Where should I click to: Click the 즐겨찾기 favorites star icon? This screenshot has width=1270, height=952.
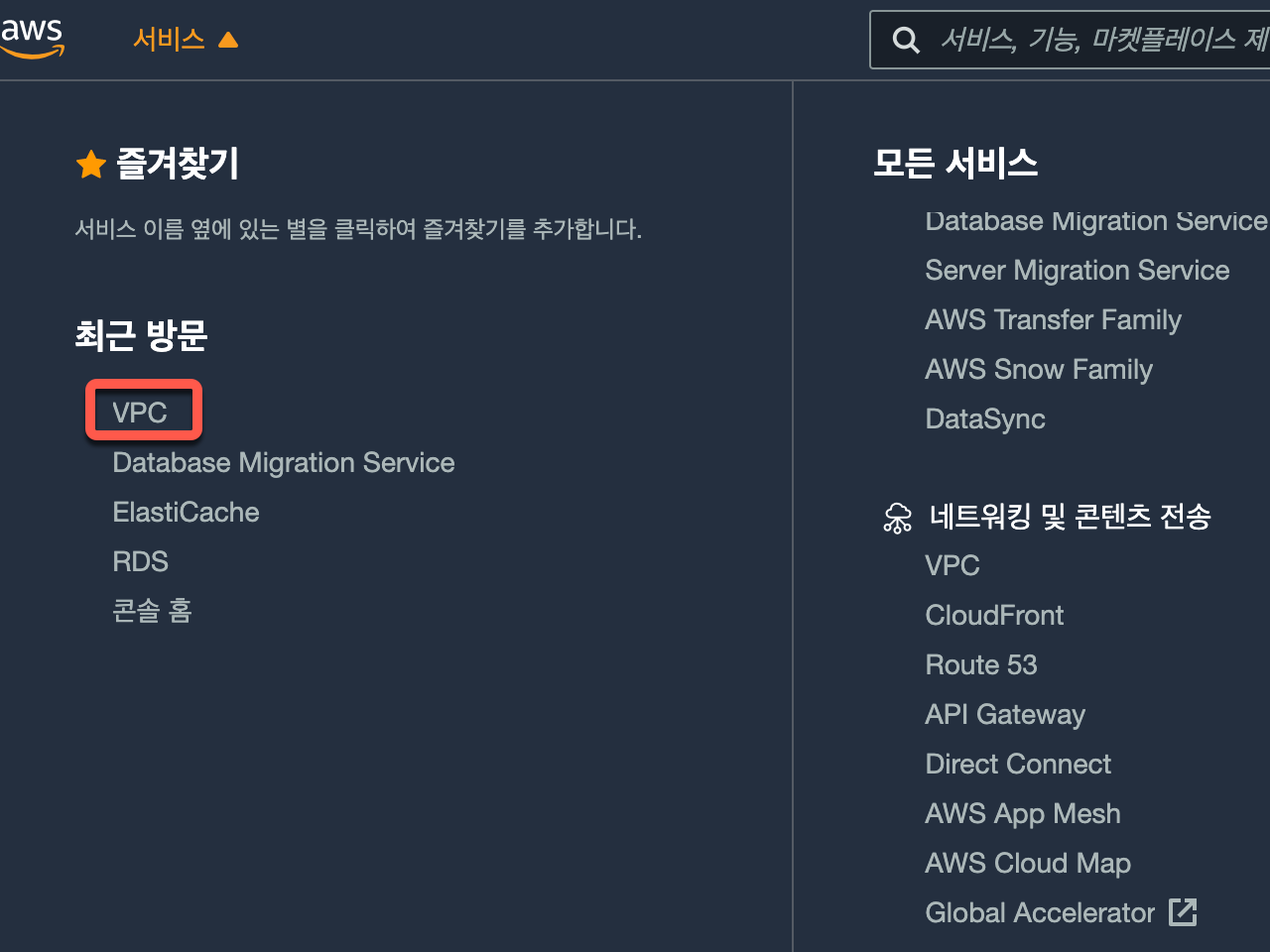click(x=91, y=164)
